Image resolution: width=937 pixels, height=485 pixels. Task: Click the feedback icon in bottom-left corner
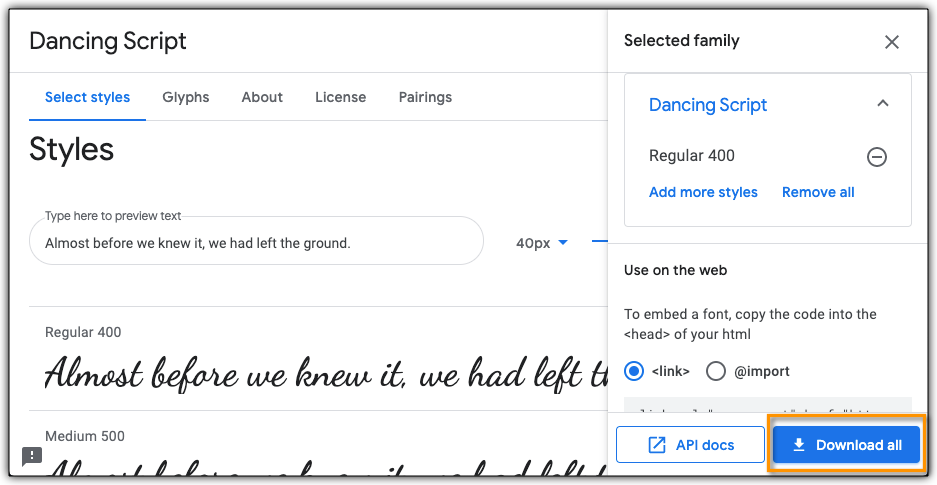[32, 456]
